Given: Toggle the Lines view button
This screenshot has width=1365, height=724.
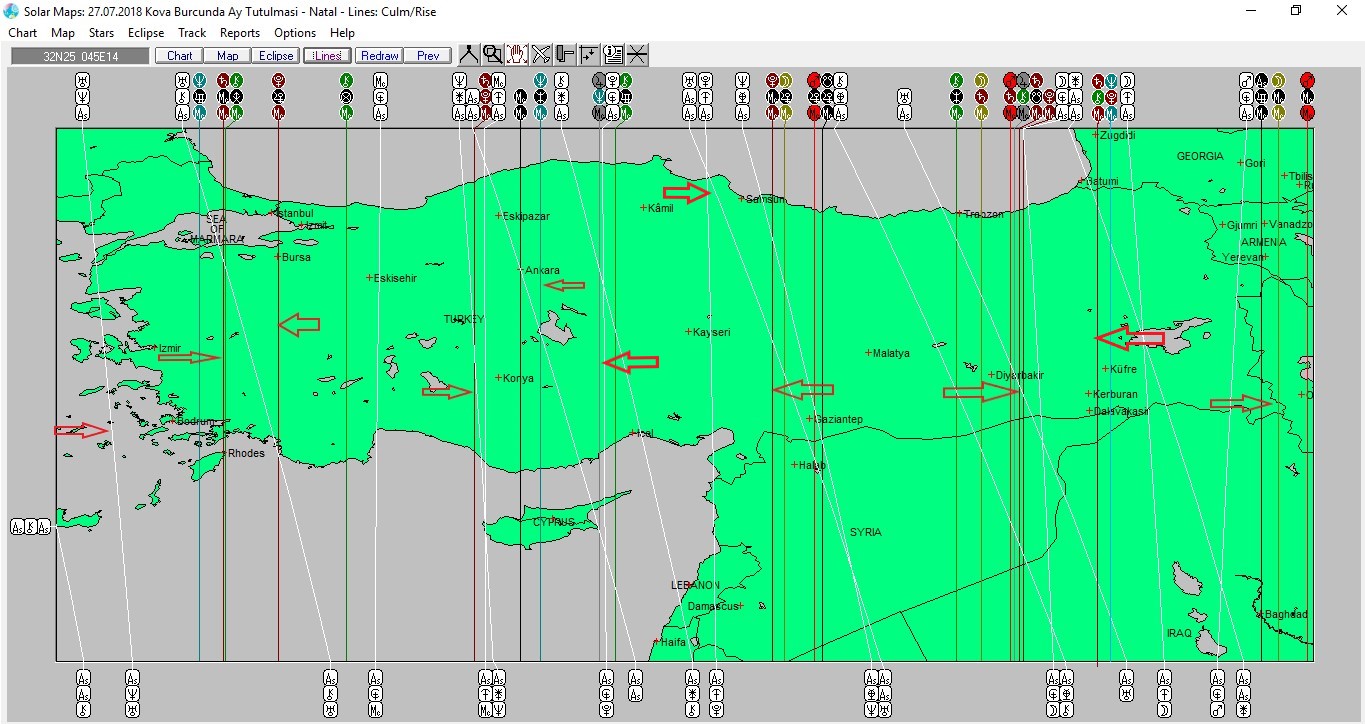Looking at the screenshot, I should tap(326, 56).
